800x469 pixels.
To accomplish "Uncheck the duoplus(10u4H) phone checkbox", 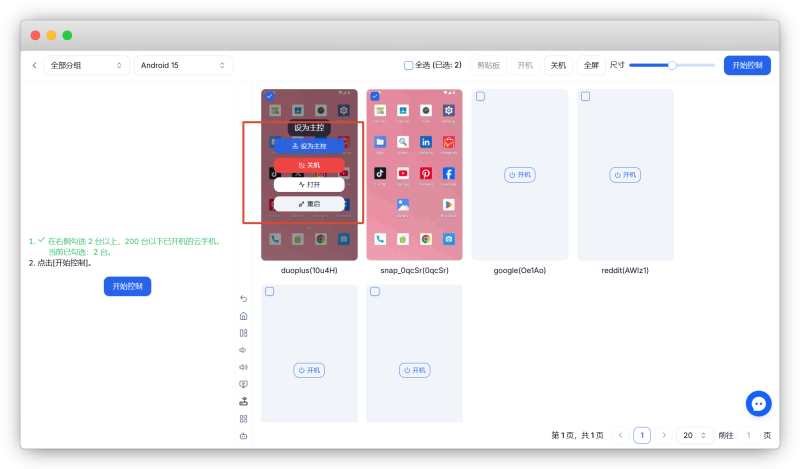I will [x=270, y=95].
